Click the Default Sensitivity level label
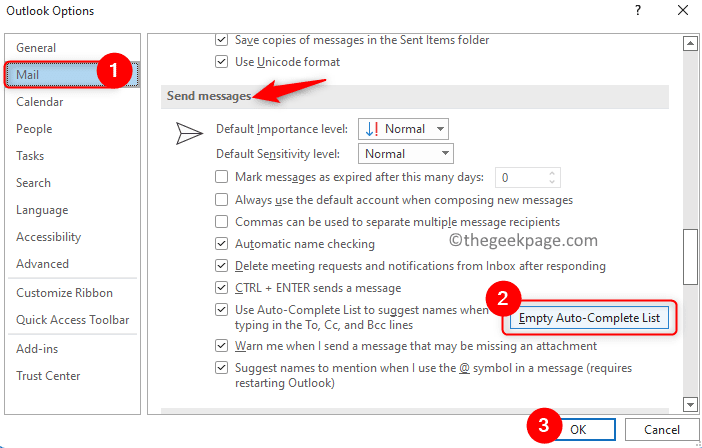 click(278, 154)
